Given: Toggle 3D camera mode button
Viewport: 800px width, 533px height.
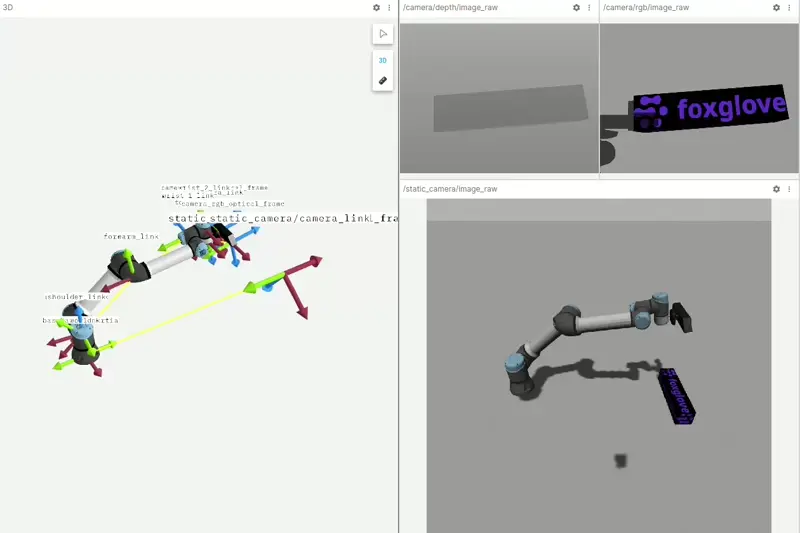Looking at the screenshot, I should [382, 60].
